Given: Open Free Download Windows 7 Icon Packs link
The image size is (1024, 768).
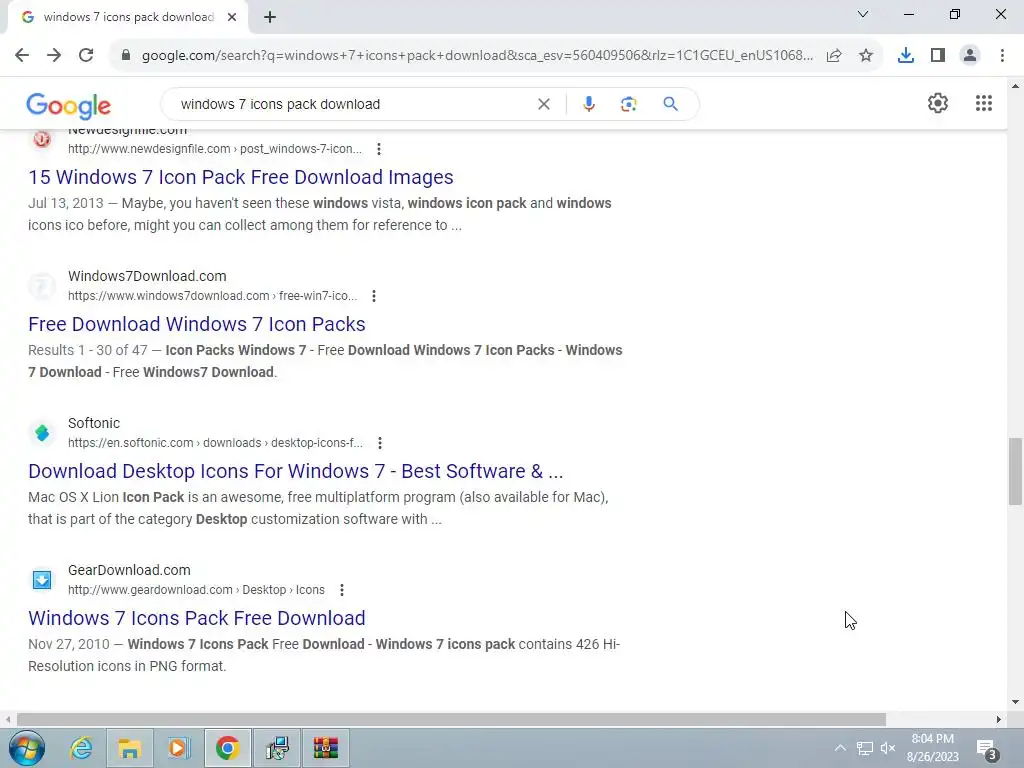Looking at the screenshot, I should pyautogui.click(x=197, y=324).
